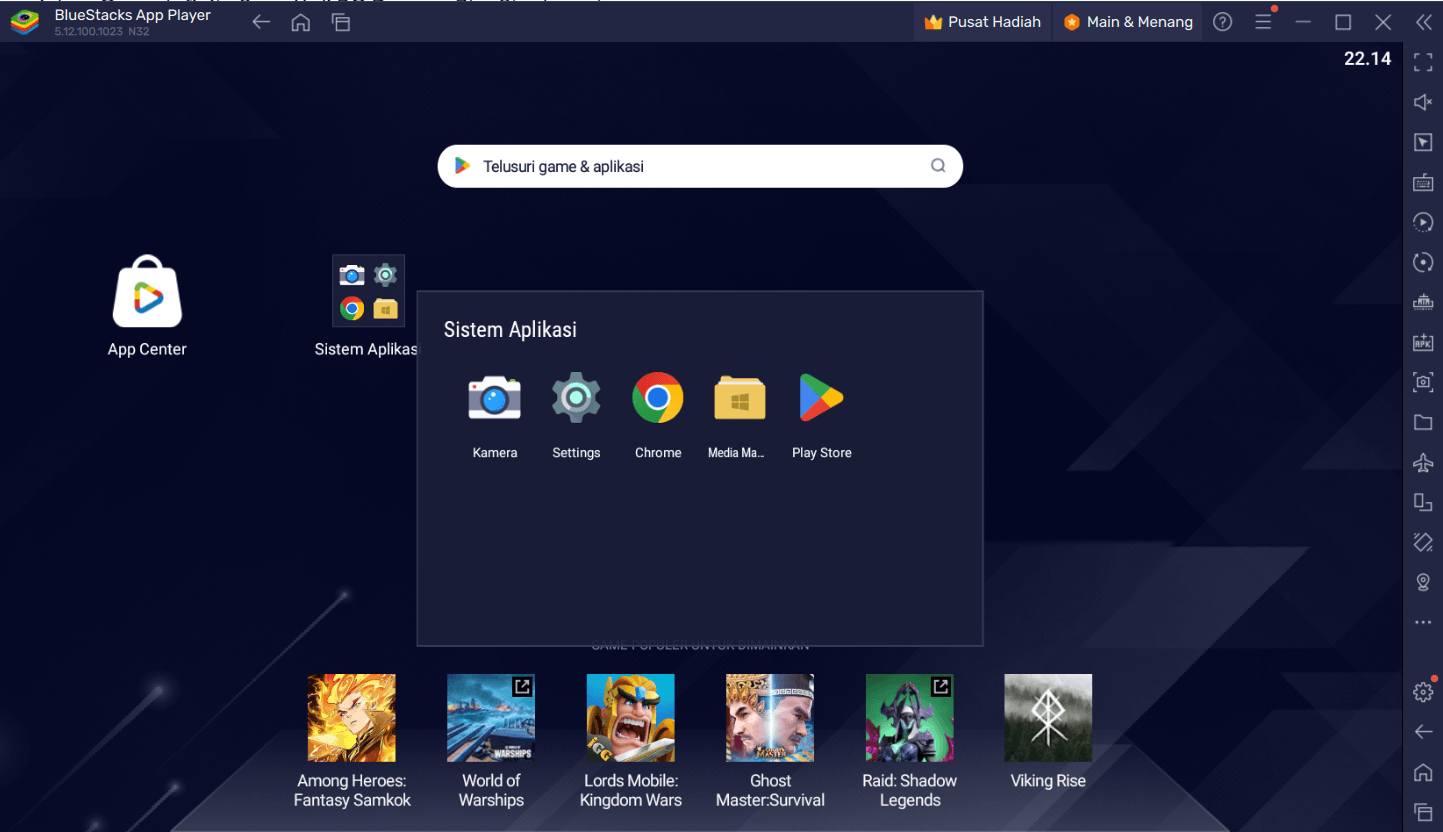Open the Settings app in Sistem Aplikasi
This screenshot has height=832, width=1443.
point(576,398)
